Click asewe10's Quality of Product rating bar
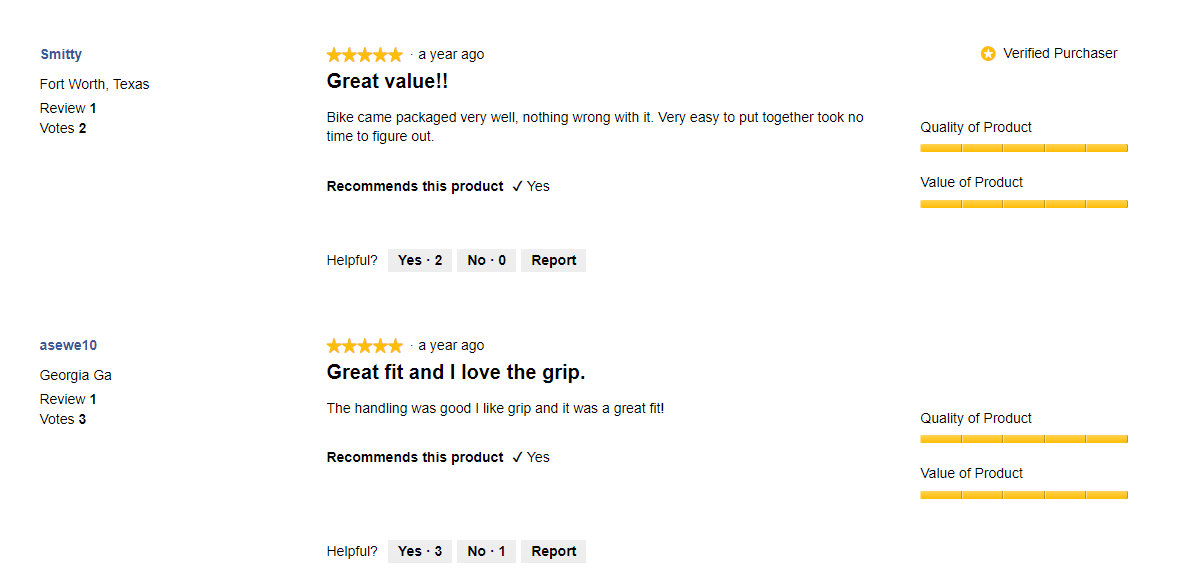 [1024, 439]
